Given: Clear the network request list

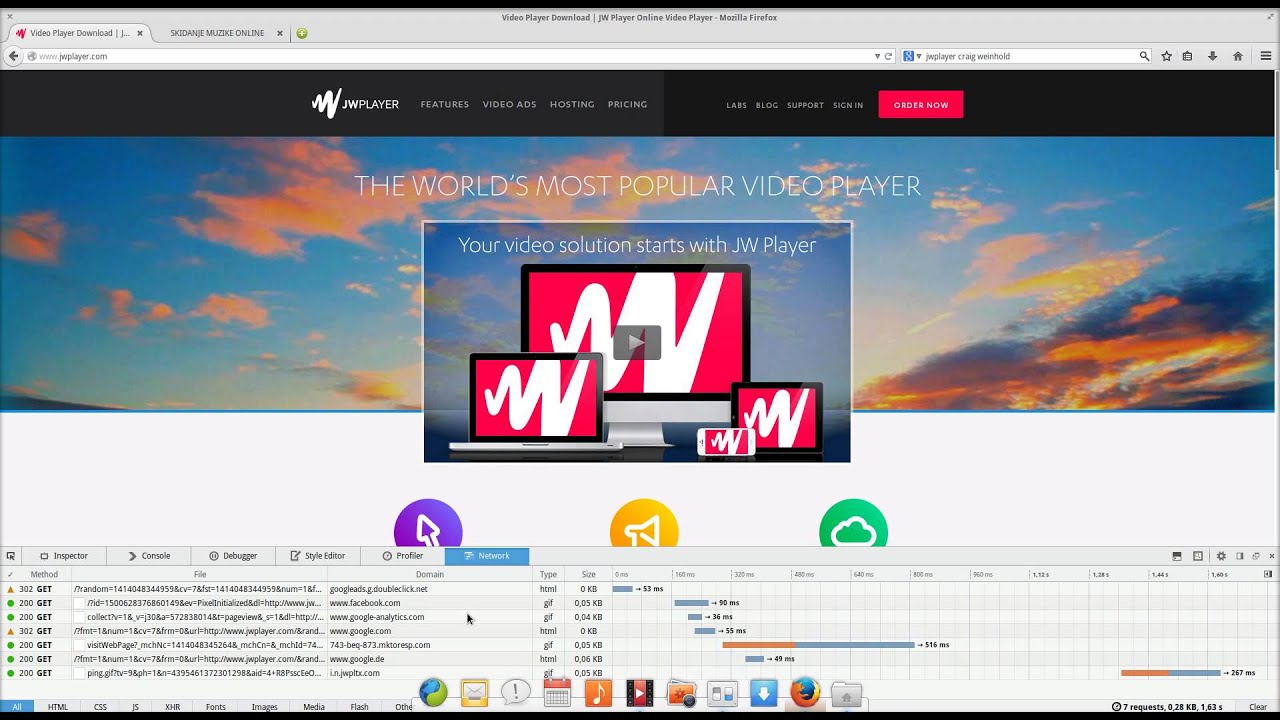Looking at the screenshot, I should (1258, 707).
